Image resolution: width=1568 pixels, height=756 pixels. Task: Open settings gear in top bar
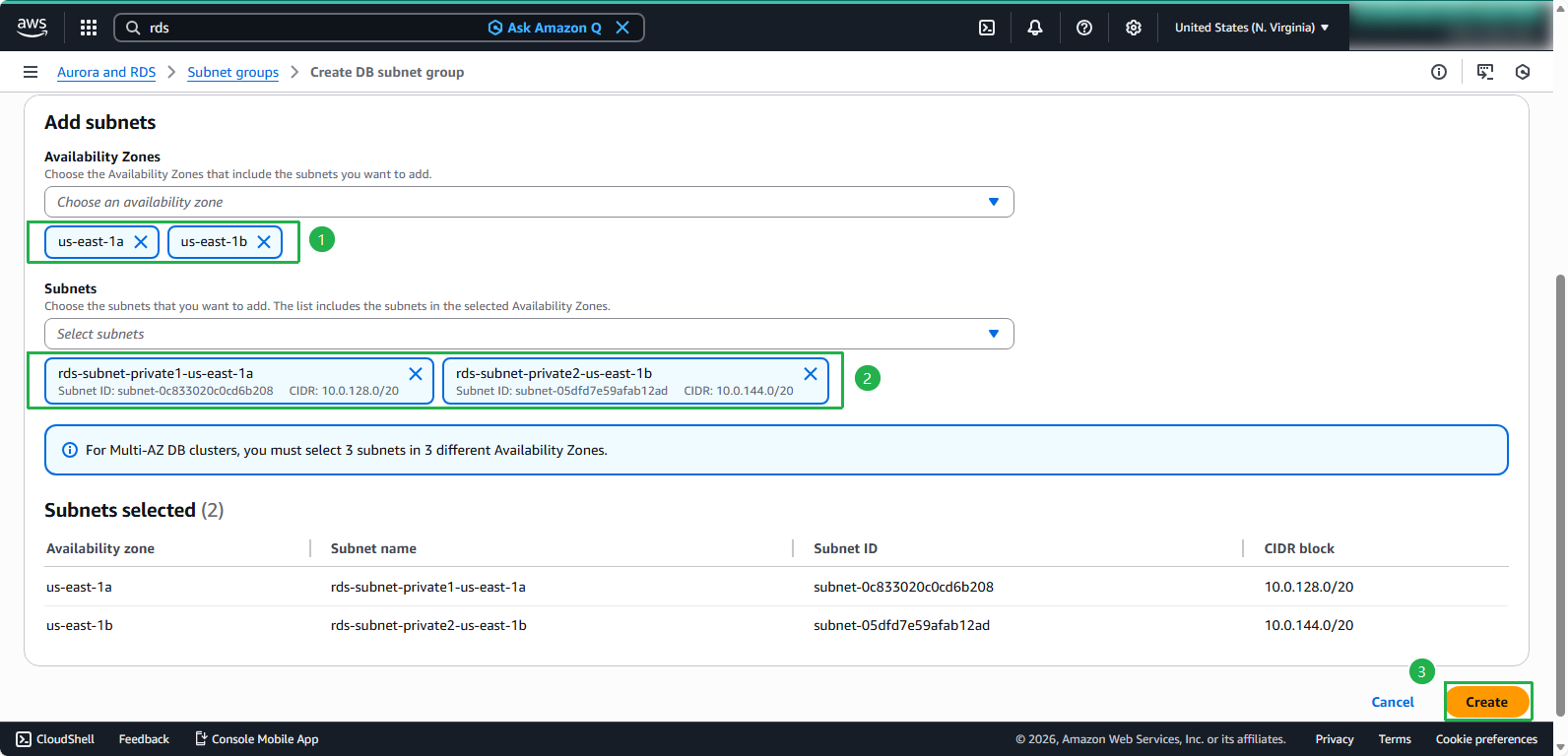[1134, 28]
